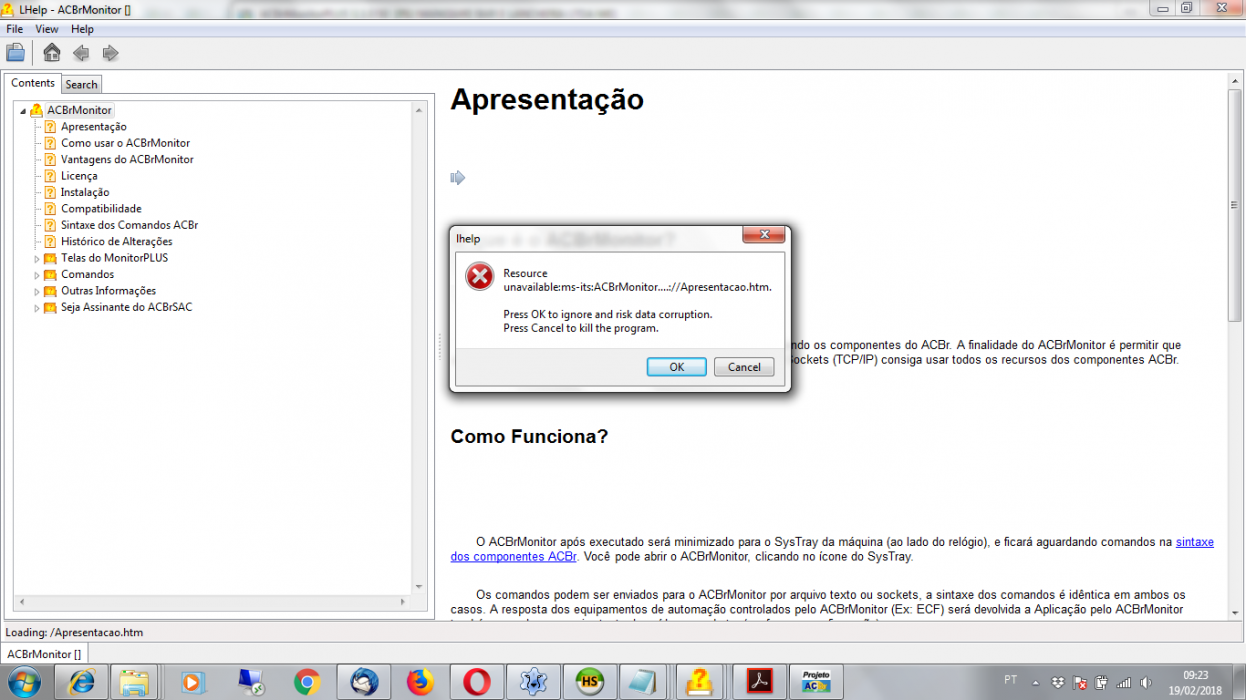
Task: Select the ACBrMonitor root tree item
Action: tap(79, 110)
